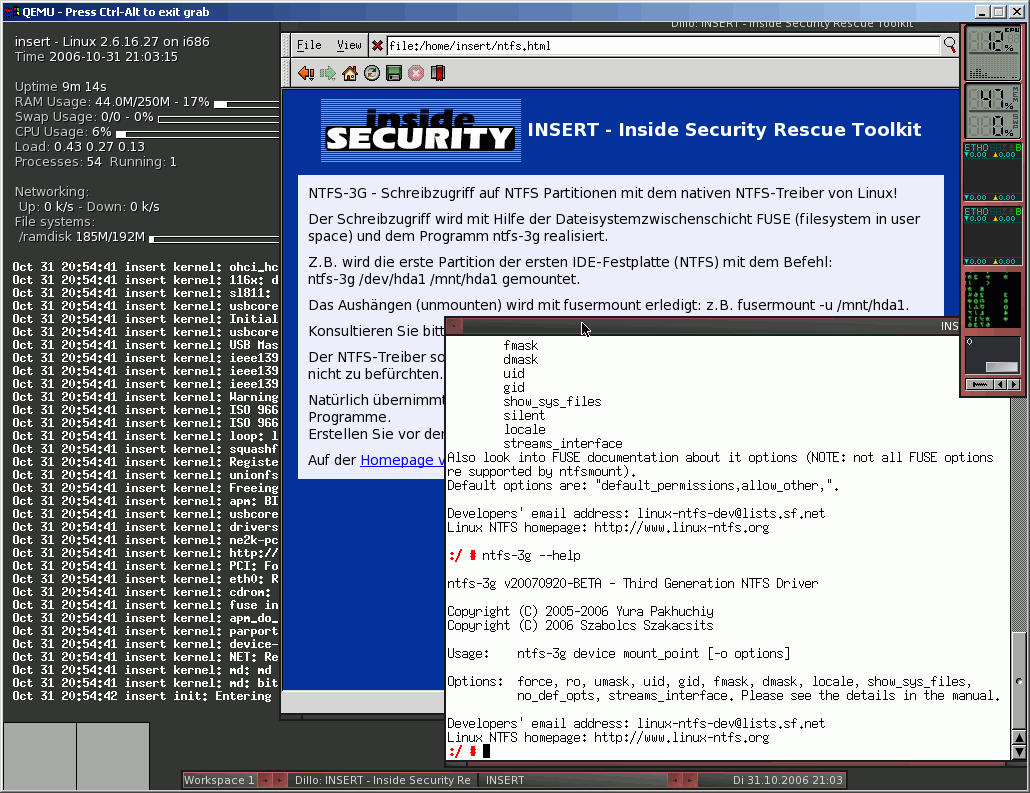Reload the page in Dillo
Viewport: 1030px width, 793px height.
coord(372,73)
